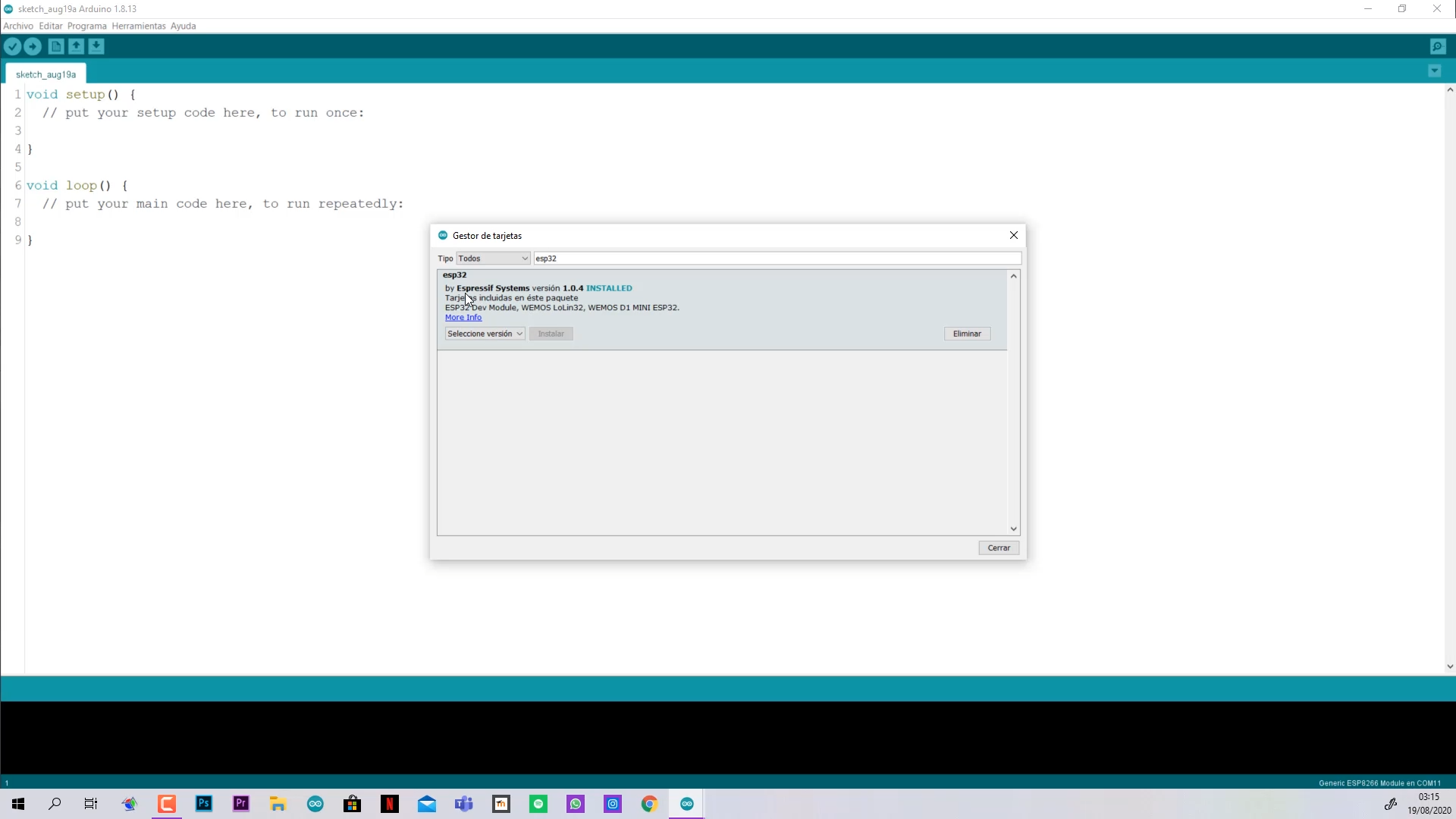Click the Save sketch toolbar icon

click(96, 47)
